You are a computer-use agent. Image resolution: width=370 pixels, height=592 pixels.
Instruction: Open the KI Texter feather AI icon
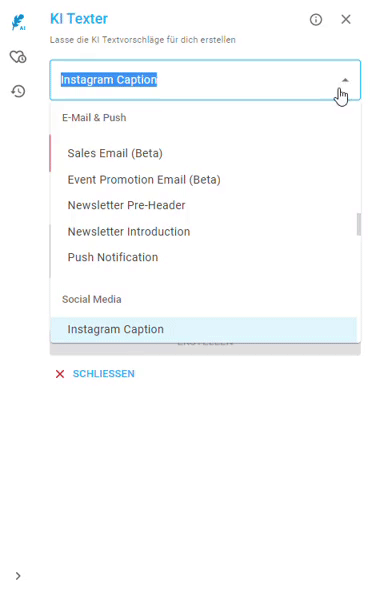click(x=18, y=22)
